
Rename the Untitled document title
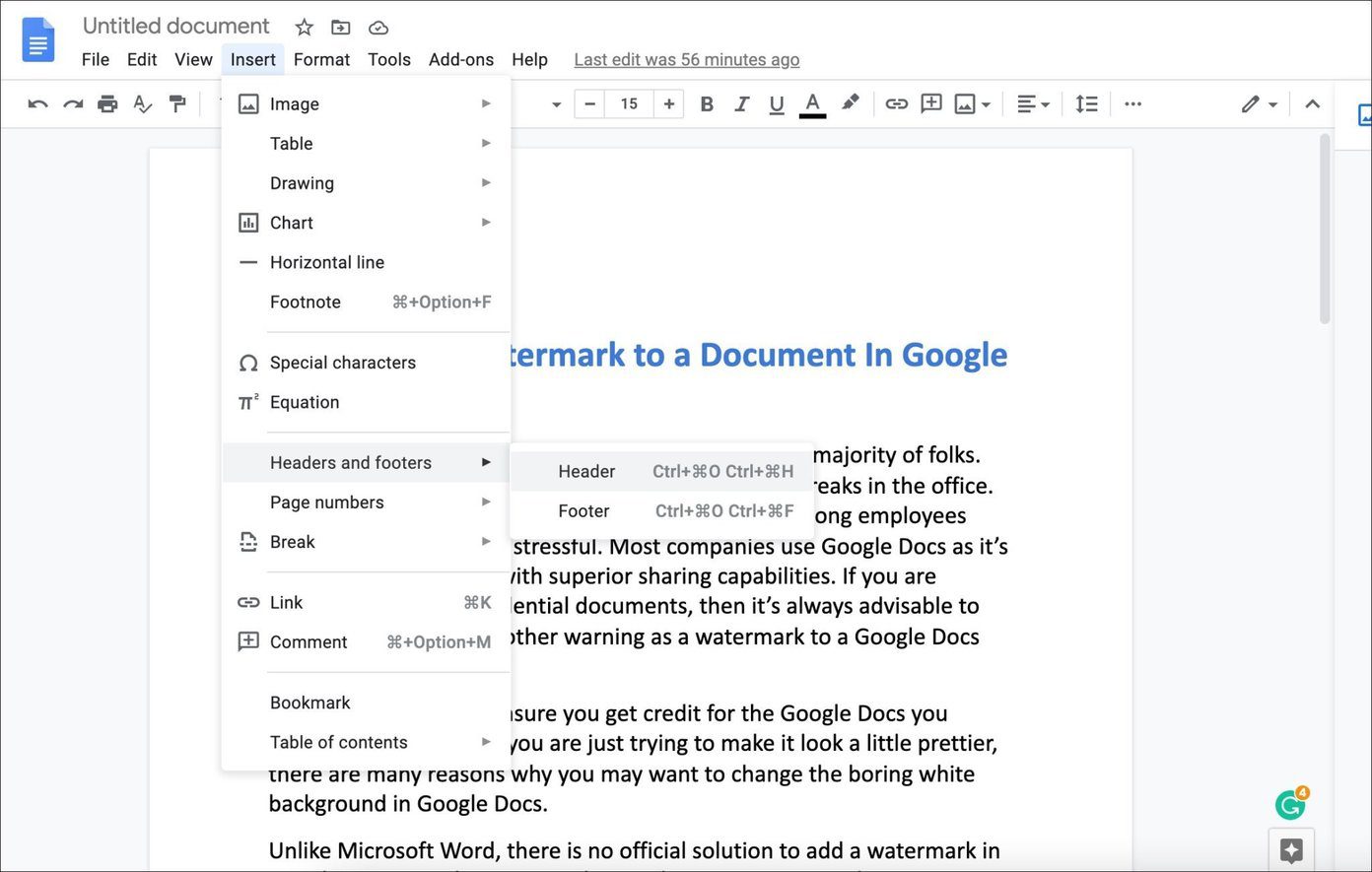pos(175,27)
